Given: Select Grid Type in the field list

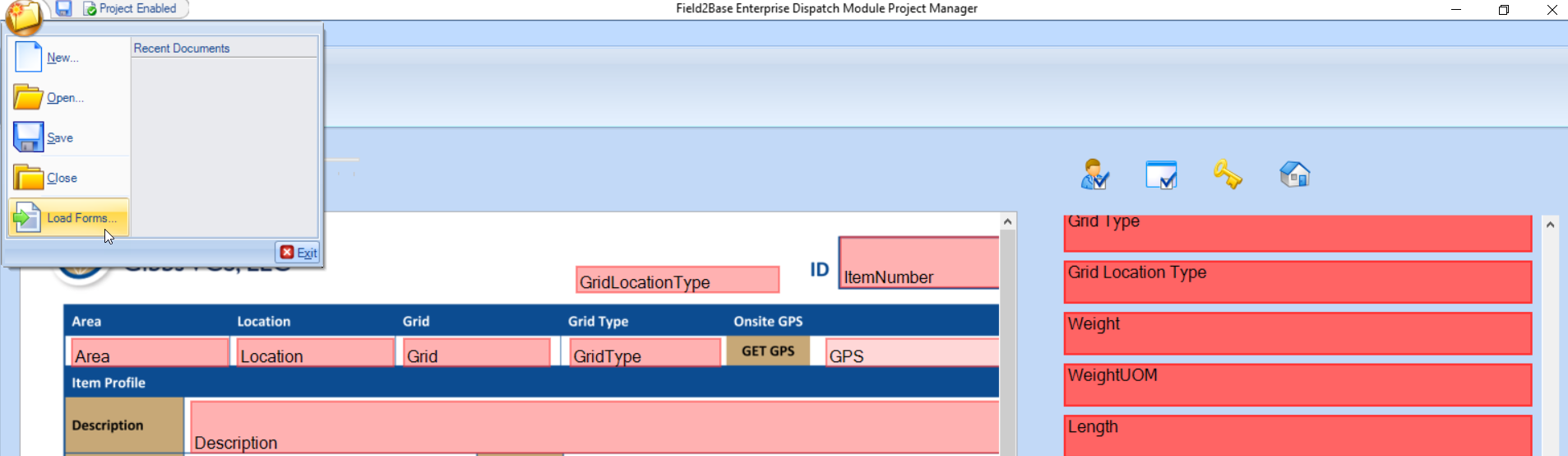Looking at the screenshot, I should (1297, 233).
